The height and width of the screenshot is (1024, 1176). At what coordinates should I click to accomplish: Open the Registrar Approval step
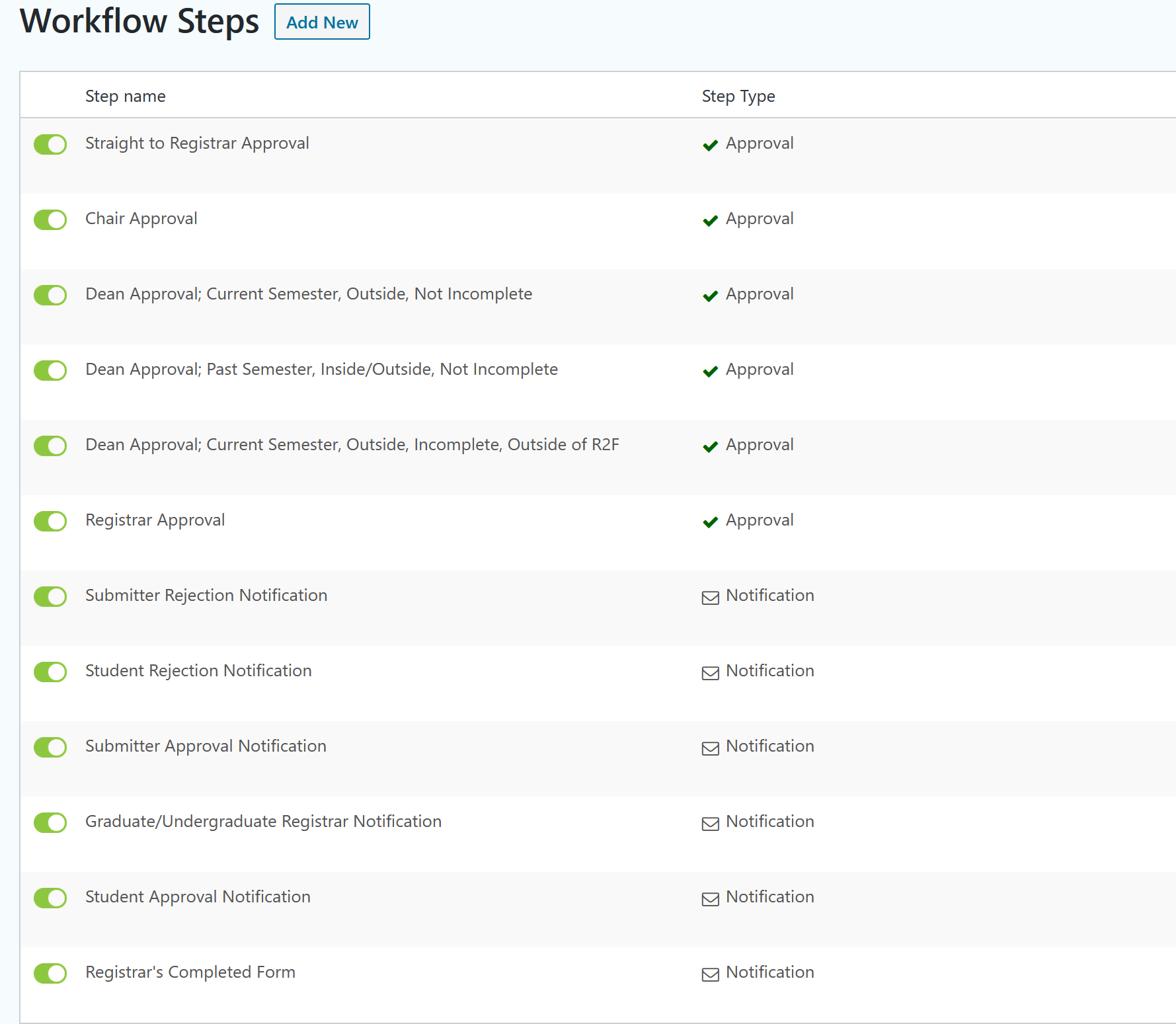tap(155, 520)
